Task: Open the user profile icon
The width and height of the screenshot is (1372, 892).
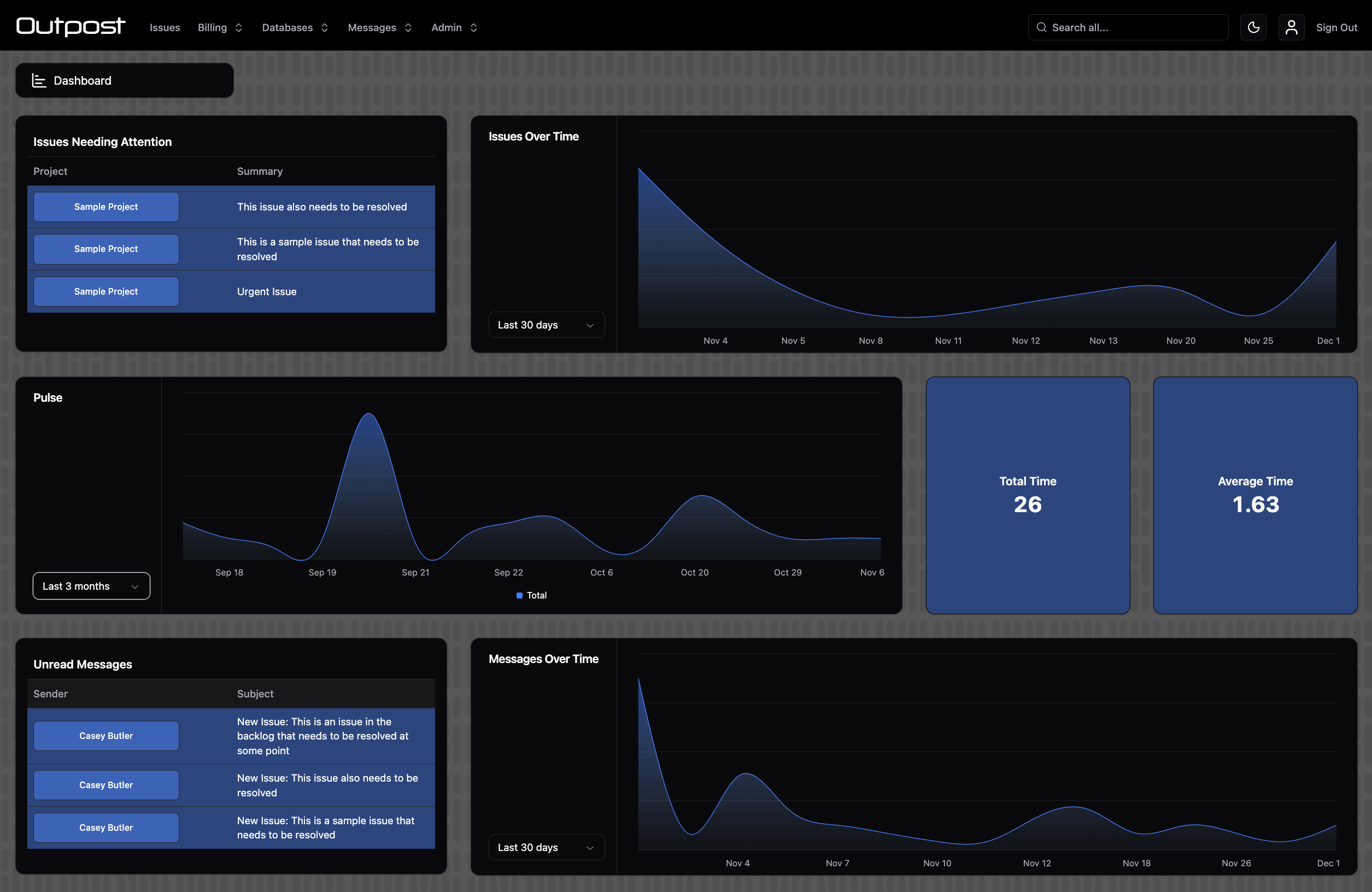Action: pos(1291,27)
